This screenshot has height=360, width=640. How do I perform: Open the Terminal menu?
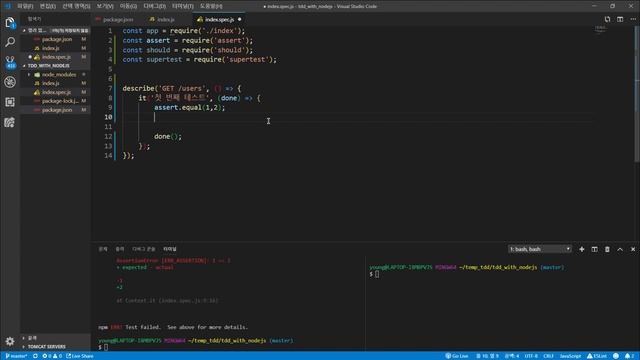click(x=182, y=6)
